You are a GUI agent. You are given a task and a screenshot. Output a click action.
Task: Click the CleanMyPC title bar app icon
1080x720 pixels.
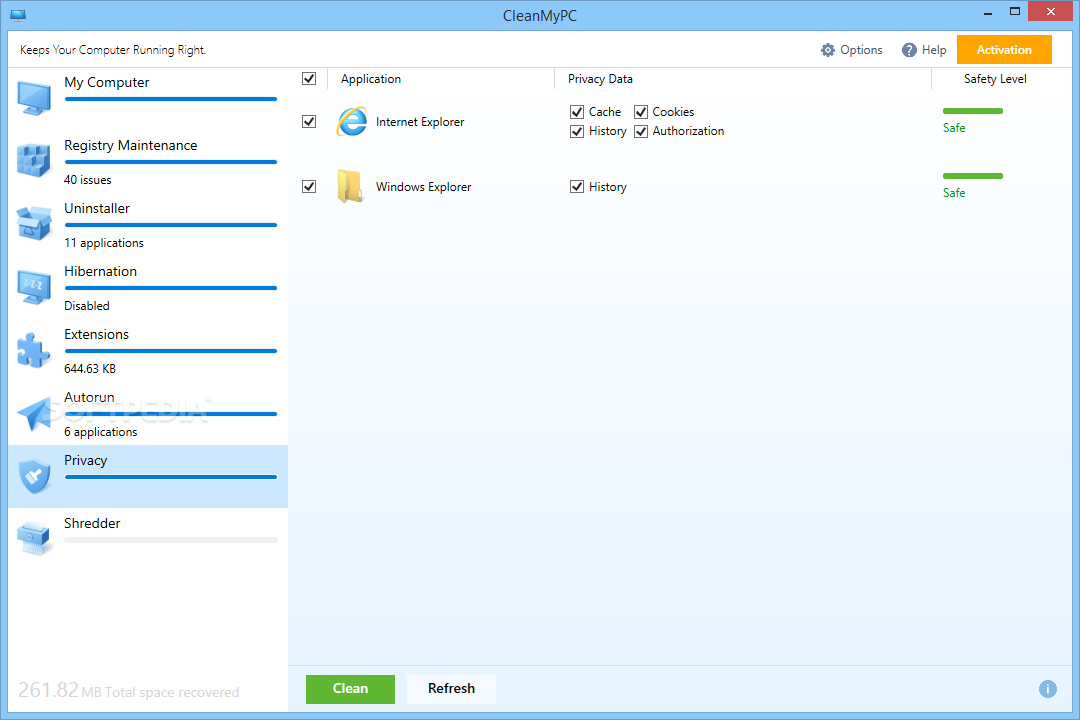point(18,15)
